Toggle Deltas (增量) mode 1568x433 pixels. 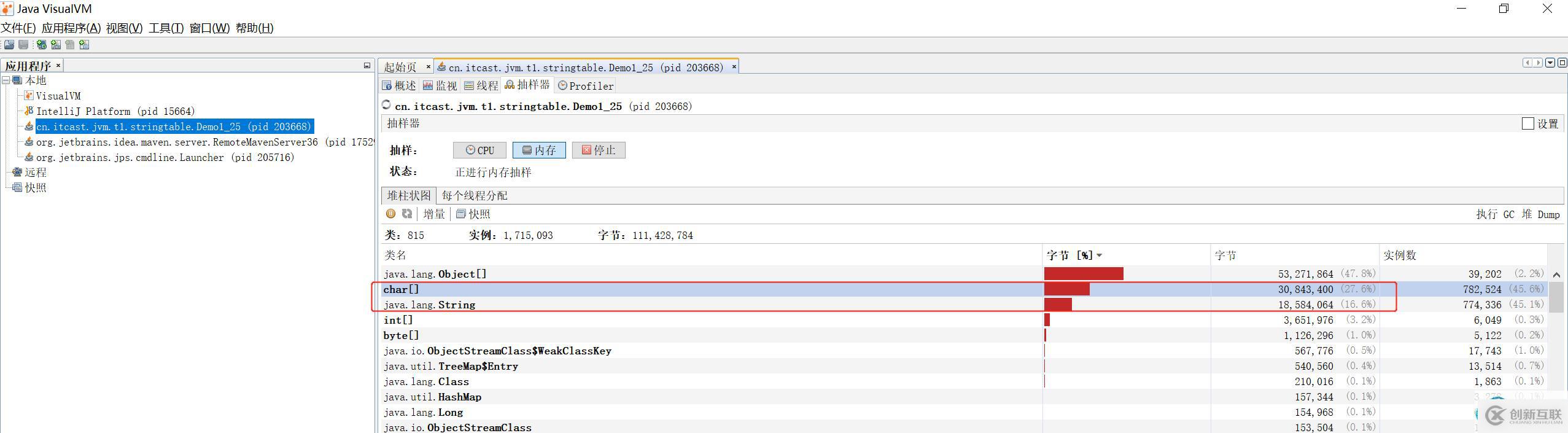click(434, 214)
